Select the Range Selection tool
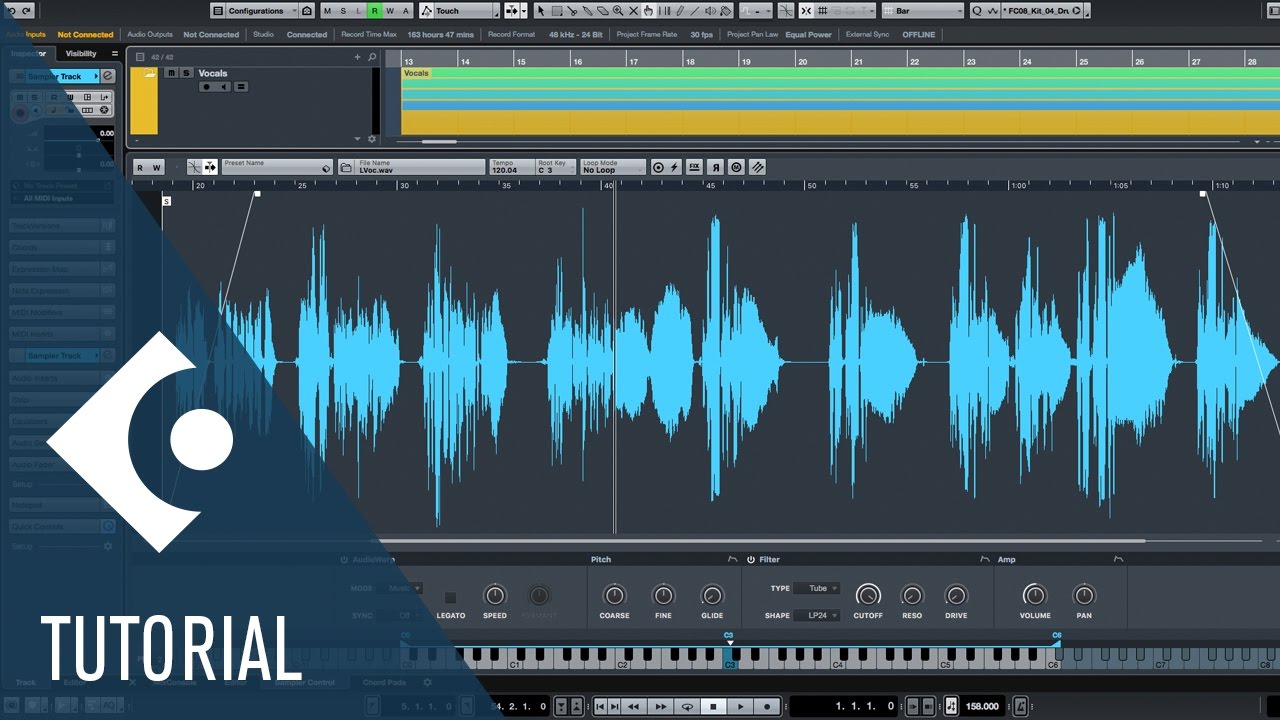Image resolution: width=1280 pixels, height=720 pixels. (x=557, y=11)
